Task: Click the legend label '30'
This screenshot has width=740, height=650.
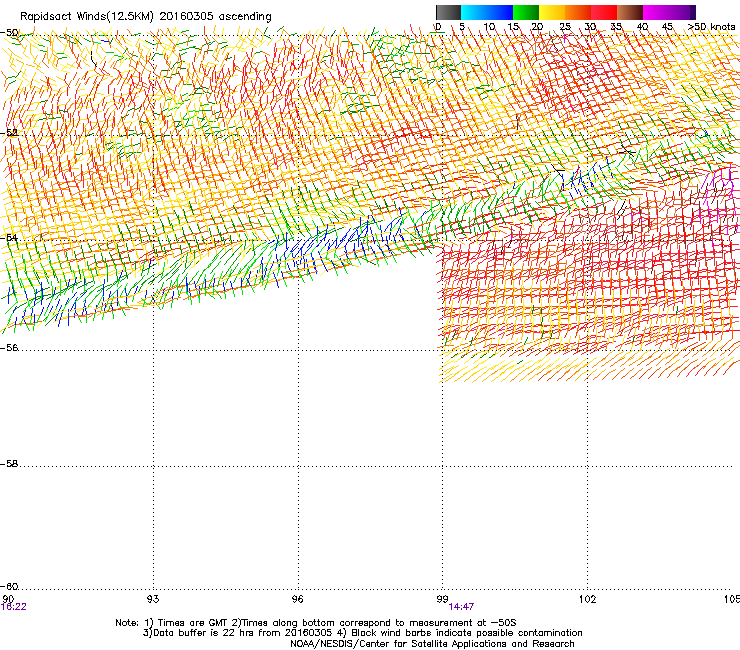Action: pos(590,27)
